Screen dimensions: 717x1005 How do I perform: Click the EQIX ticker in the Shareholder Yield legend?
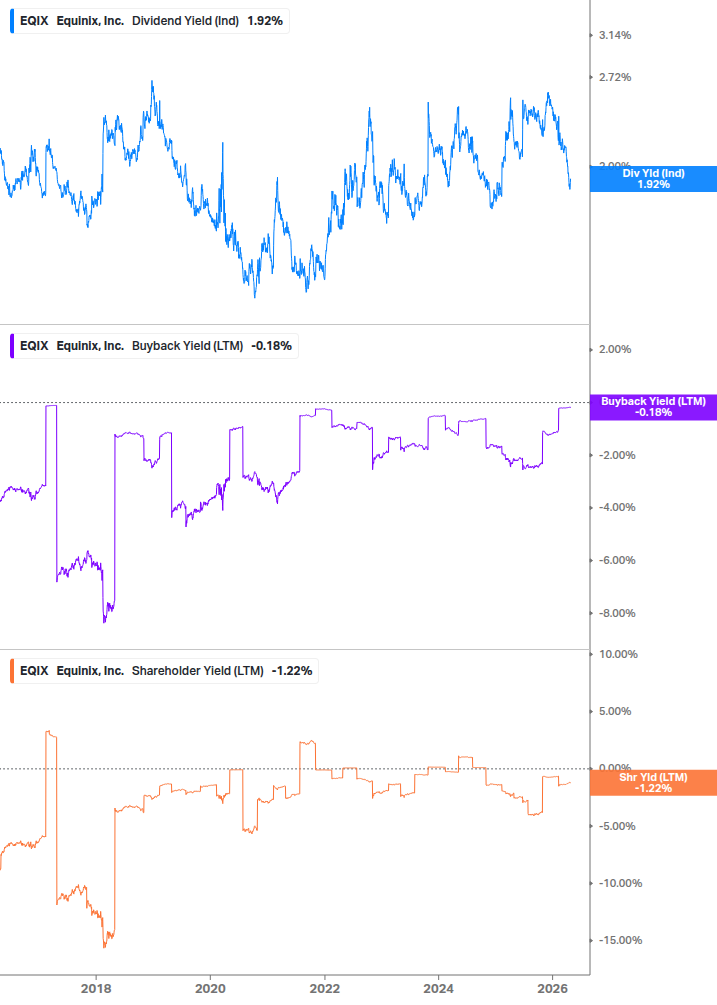(34, 670)
